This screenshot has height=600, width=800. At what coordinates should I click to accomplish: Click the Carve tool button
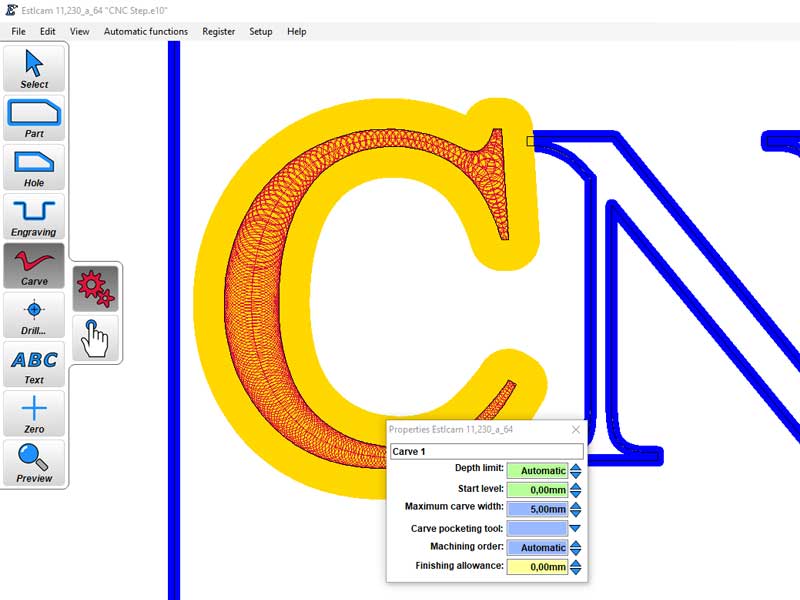point(34,266)
